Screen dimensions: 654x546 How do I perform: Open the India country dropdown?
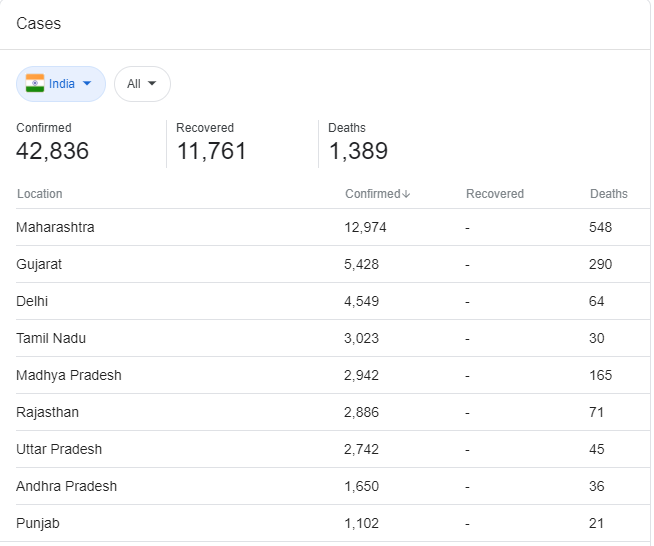[x=61, y=84]
